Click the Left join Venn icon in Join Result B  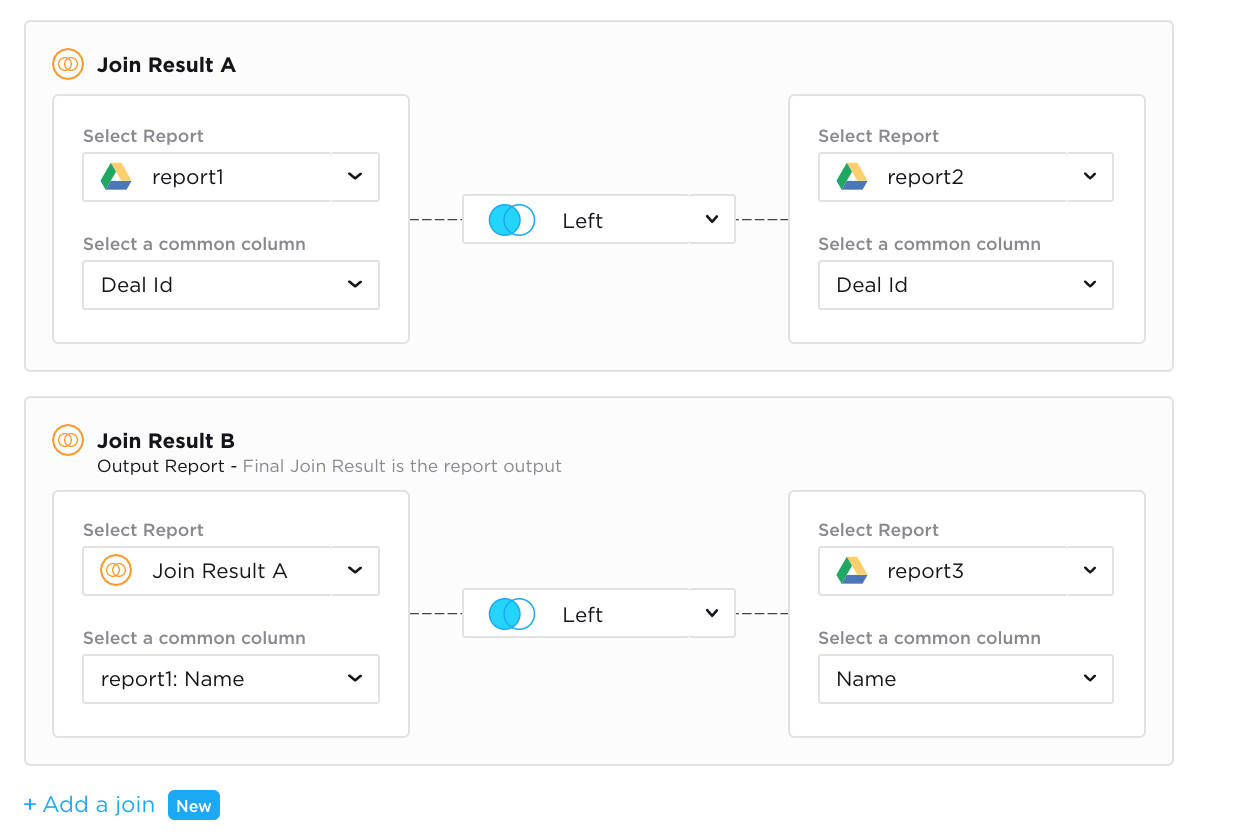(x=512, y=614)
